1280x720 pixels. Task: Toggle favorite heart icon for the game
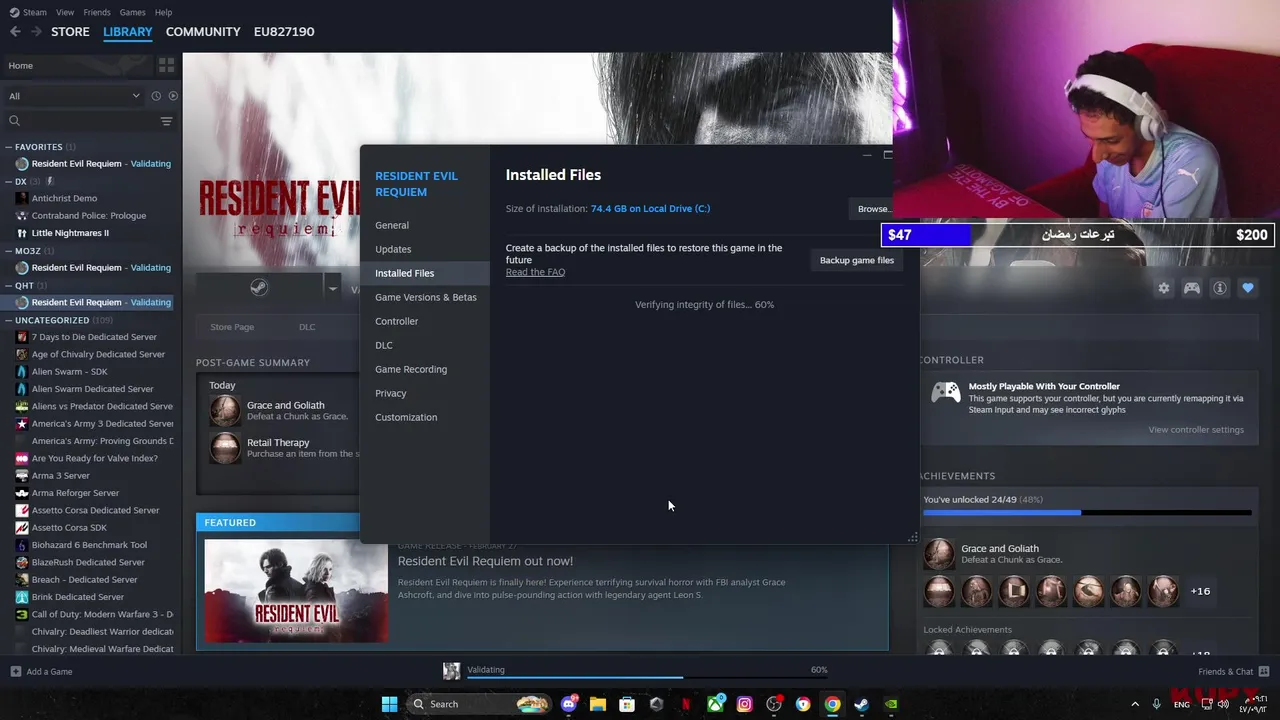1248,288
